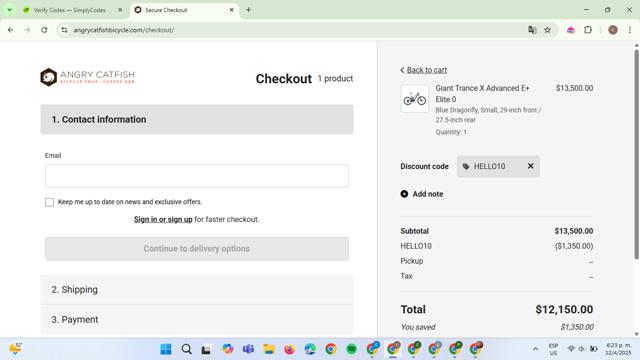Open Microsoft Edge from taskbar
This screenshot has height=360, width=640.
click(310, 349)
